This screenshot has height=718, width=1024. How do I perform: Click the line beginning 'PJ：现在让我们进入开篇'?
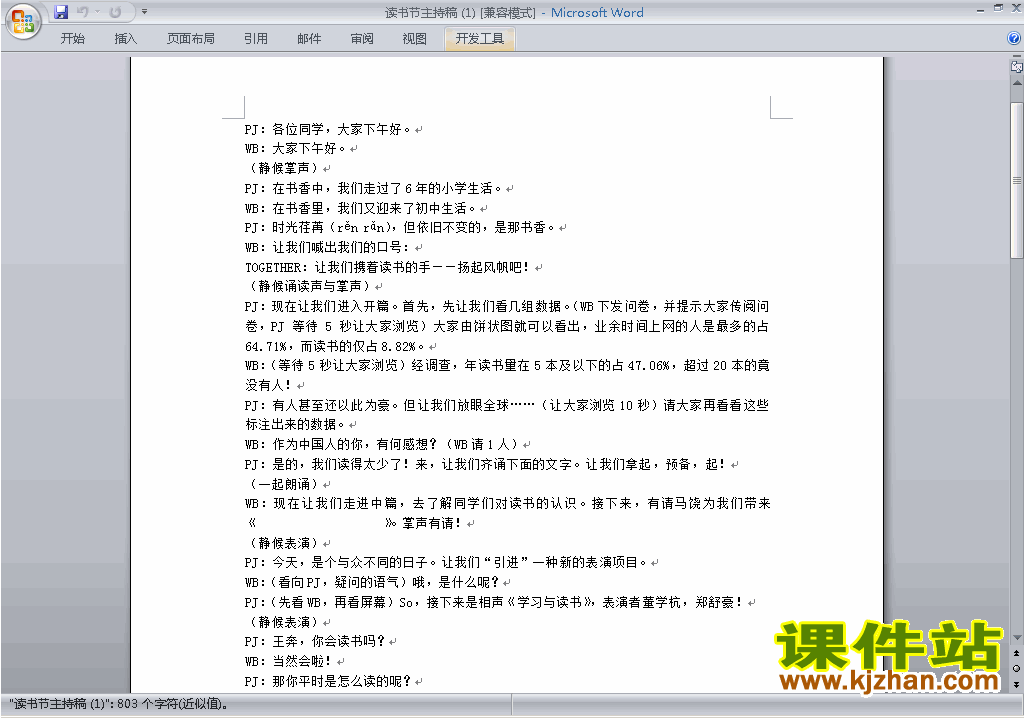point(507,306)
